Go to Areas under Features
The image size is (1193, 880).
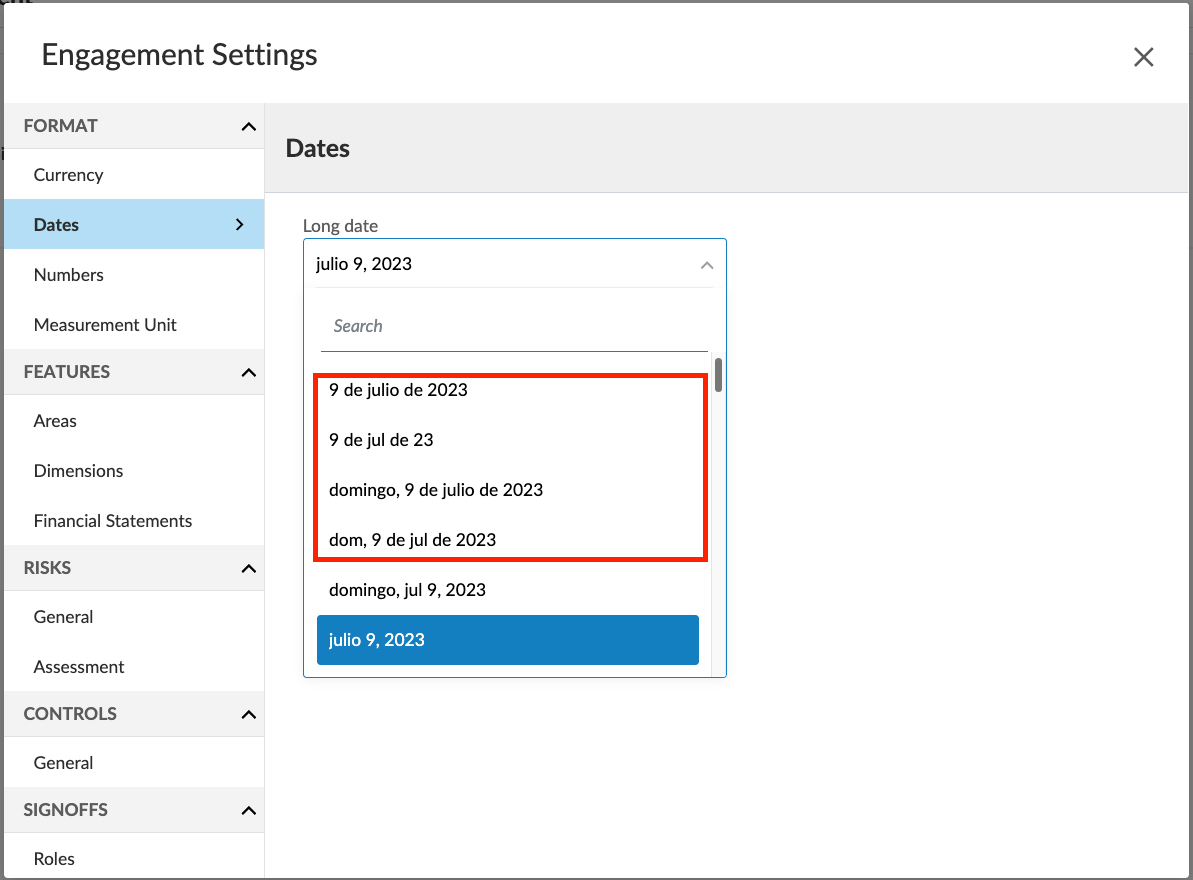tap(134, 421)
